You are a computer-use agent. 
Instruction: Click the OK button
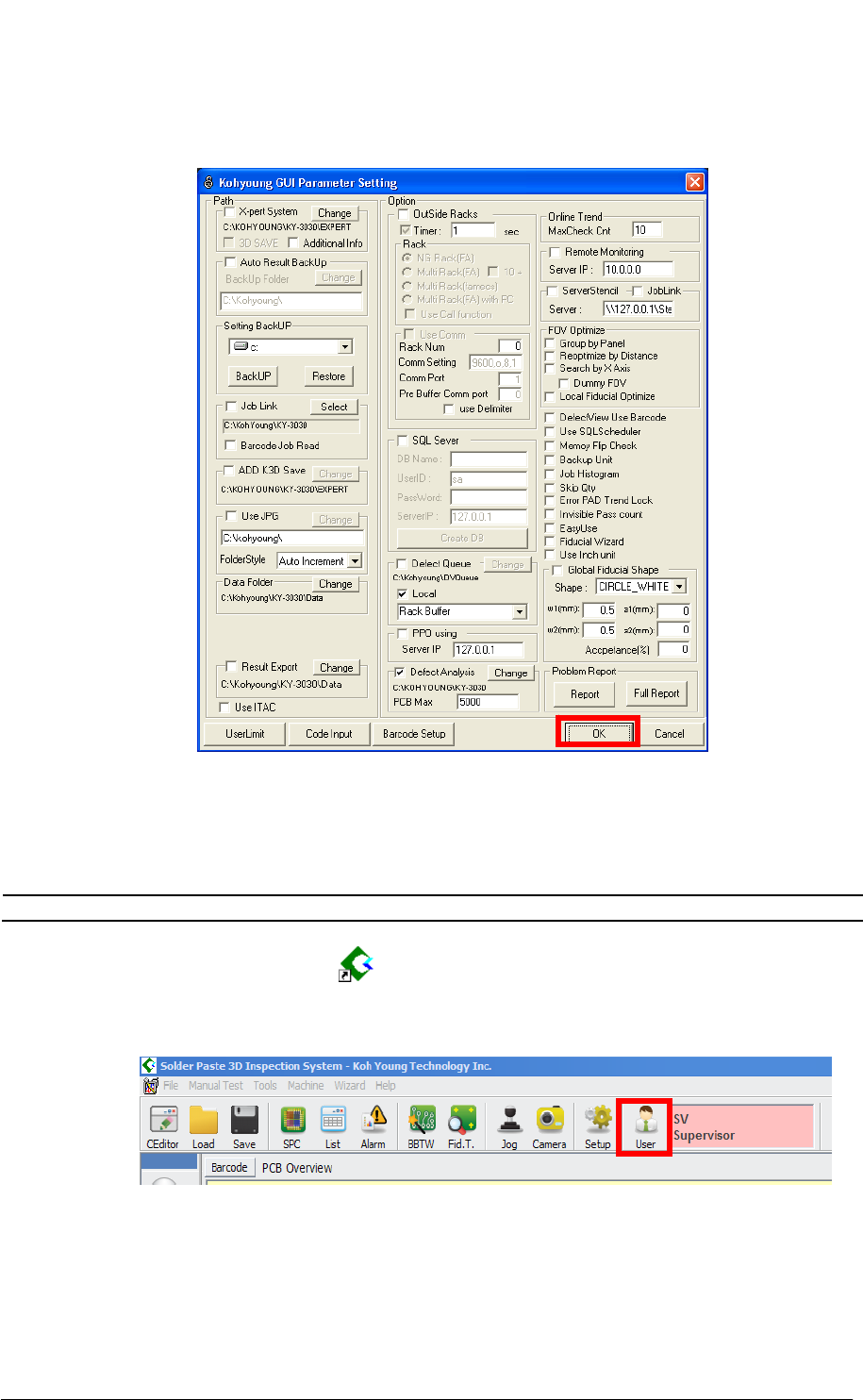[x=598, y=733]
